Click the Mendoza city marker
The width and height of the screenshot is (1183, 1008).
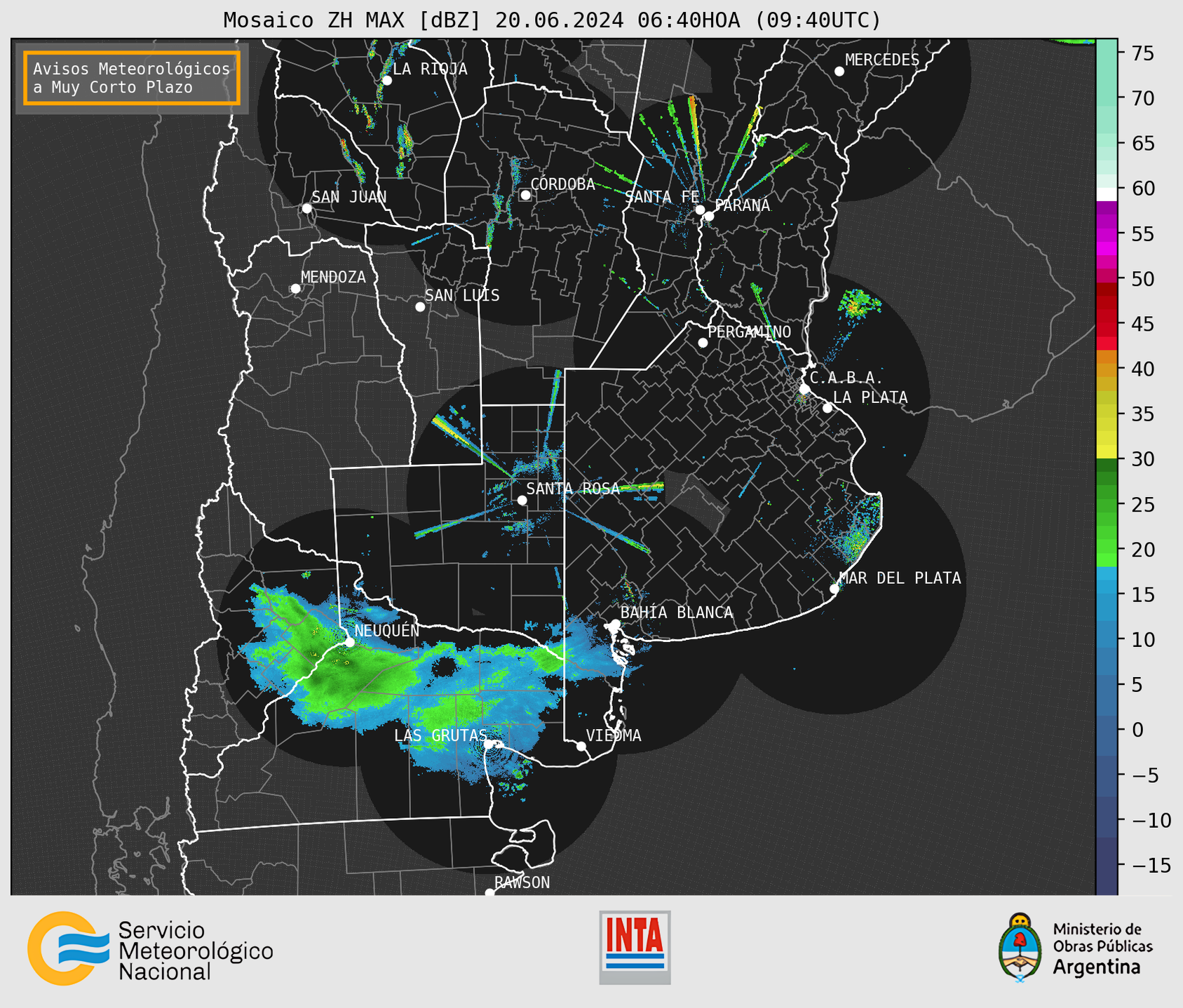click(x=295, y=289)
